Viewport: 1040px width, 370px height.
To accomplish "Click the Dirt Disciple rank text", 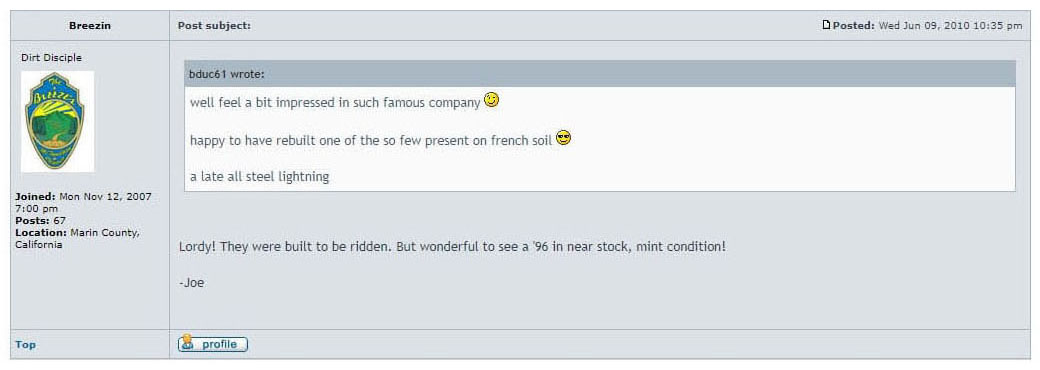I will (x=52, y=58).
